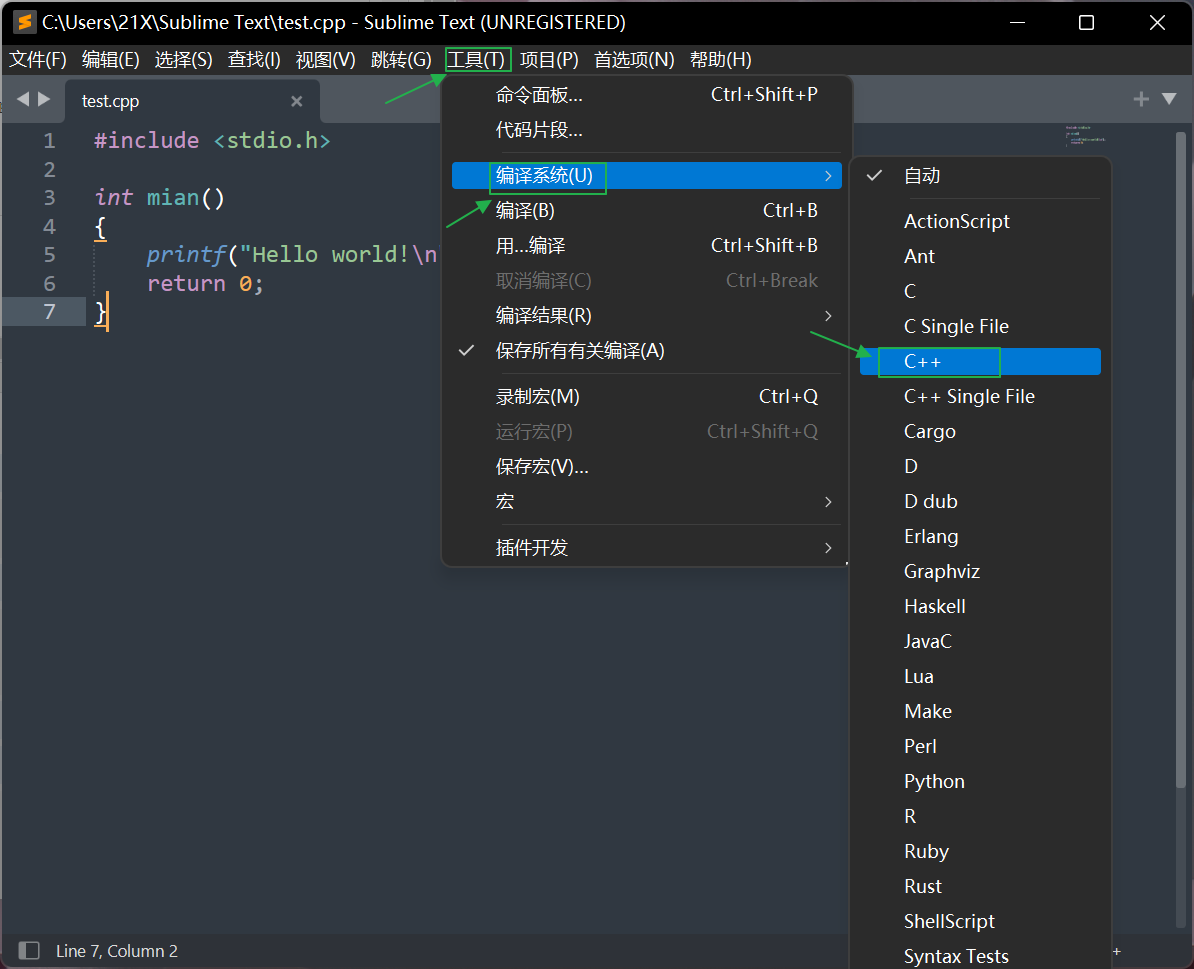This screenshot has height=969, width=1194.
Task: Expand the 宏 submenu
Action: click(x=646, y=502)
